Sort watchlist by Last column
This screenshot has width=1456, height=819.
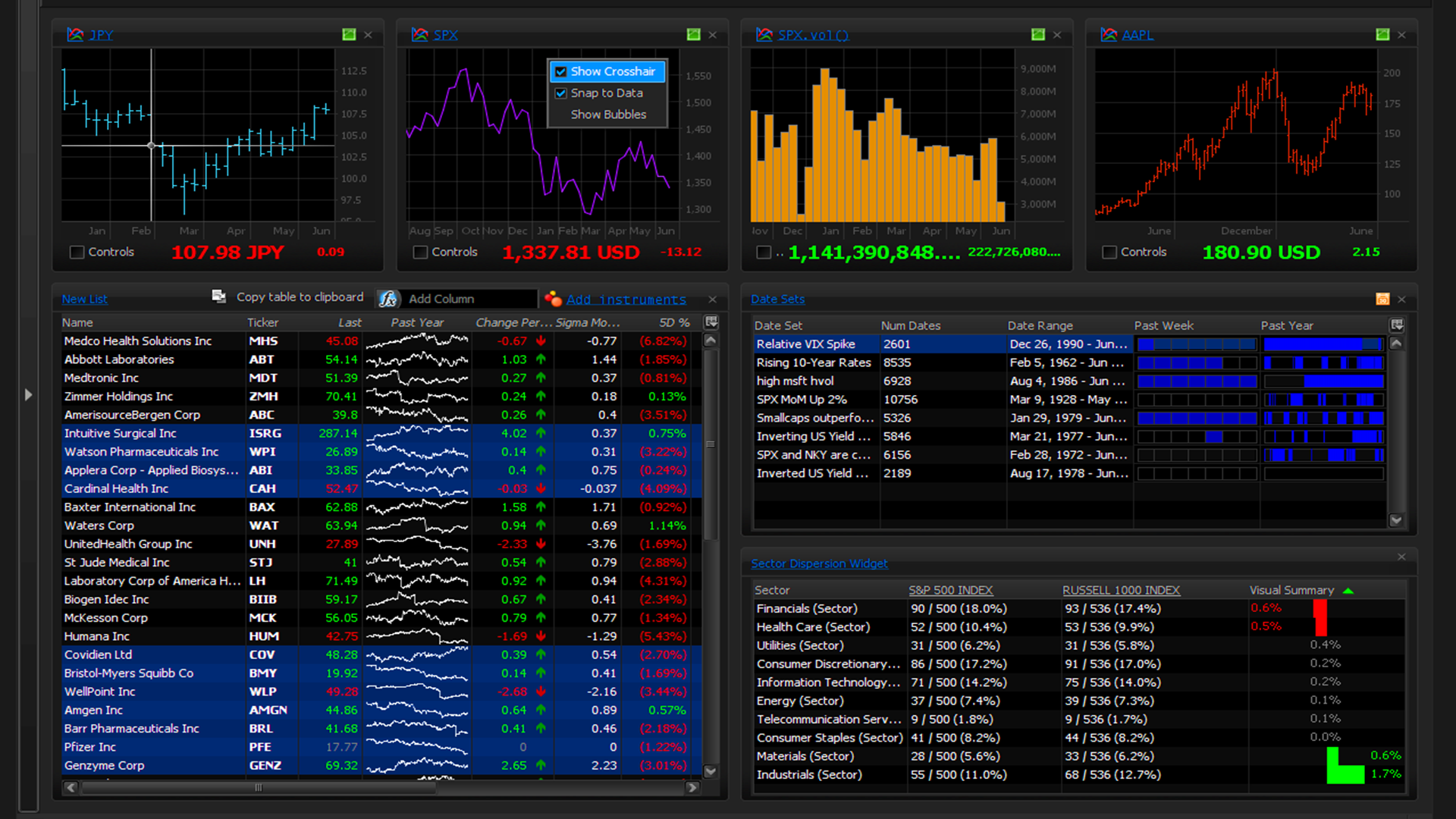[350, 323]
